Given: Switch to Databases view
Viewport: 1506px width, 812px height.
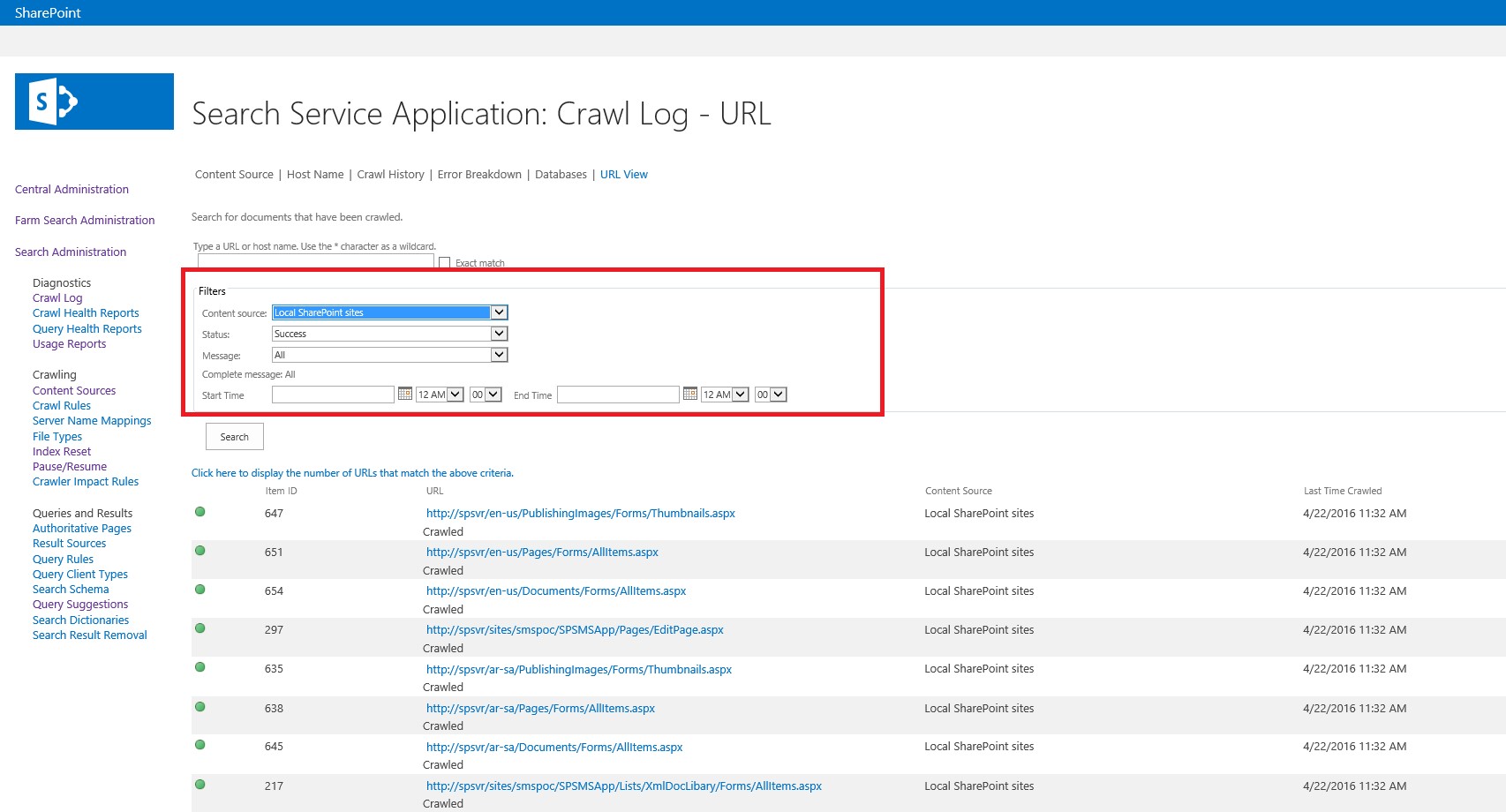Looking at the screenshot, I should (561, 175).
